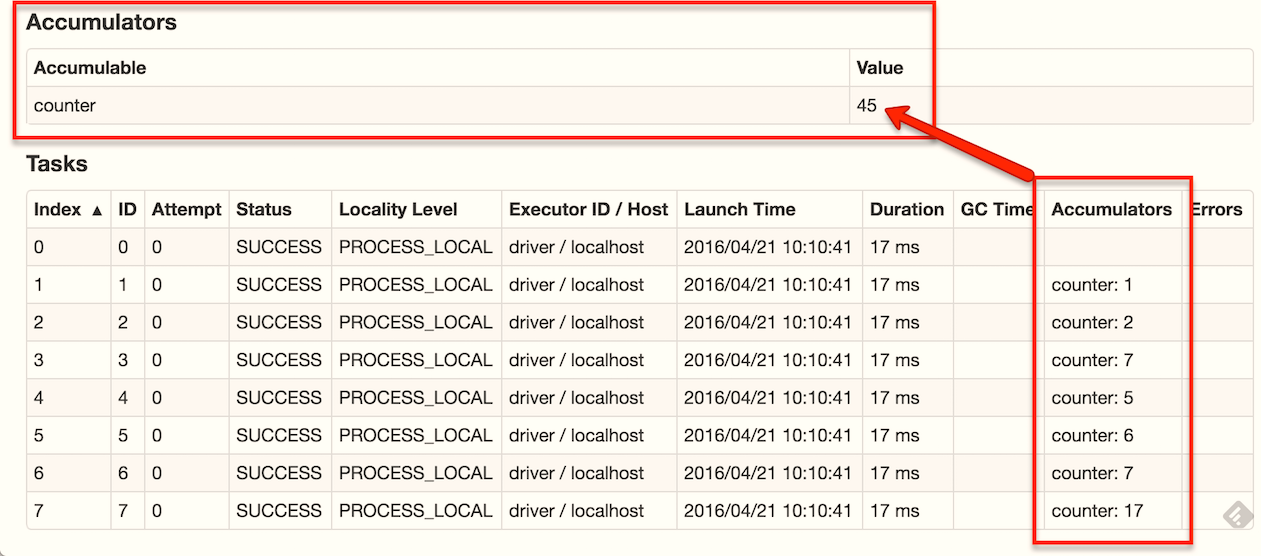
Task: Sort tasks by Attempt column
Action: (x=186, y=209)
